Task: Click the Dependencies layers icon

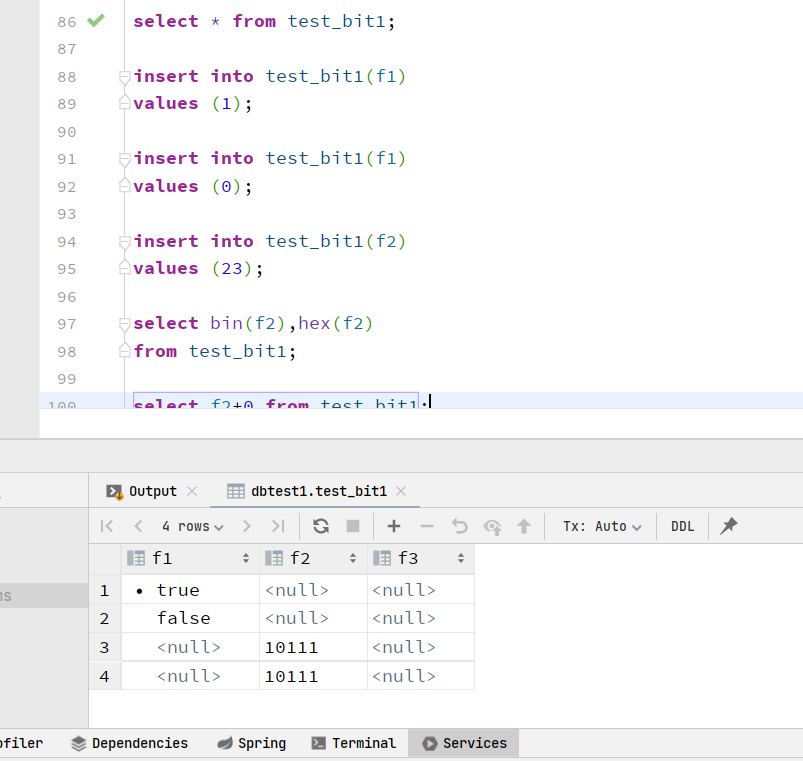Action: [78, 744]
